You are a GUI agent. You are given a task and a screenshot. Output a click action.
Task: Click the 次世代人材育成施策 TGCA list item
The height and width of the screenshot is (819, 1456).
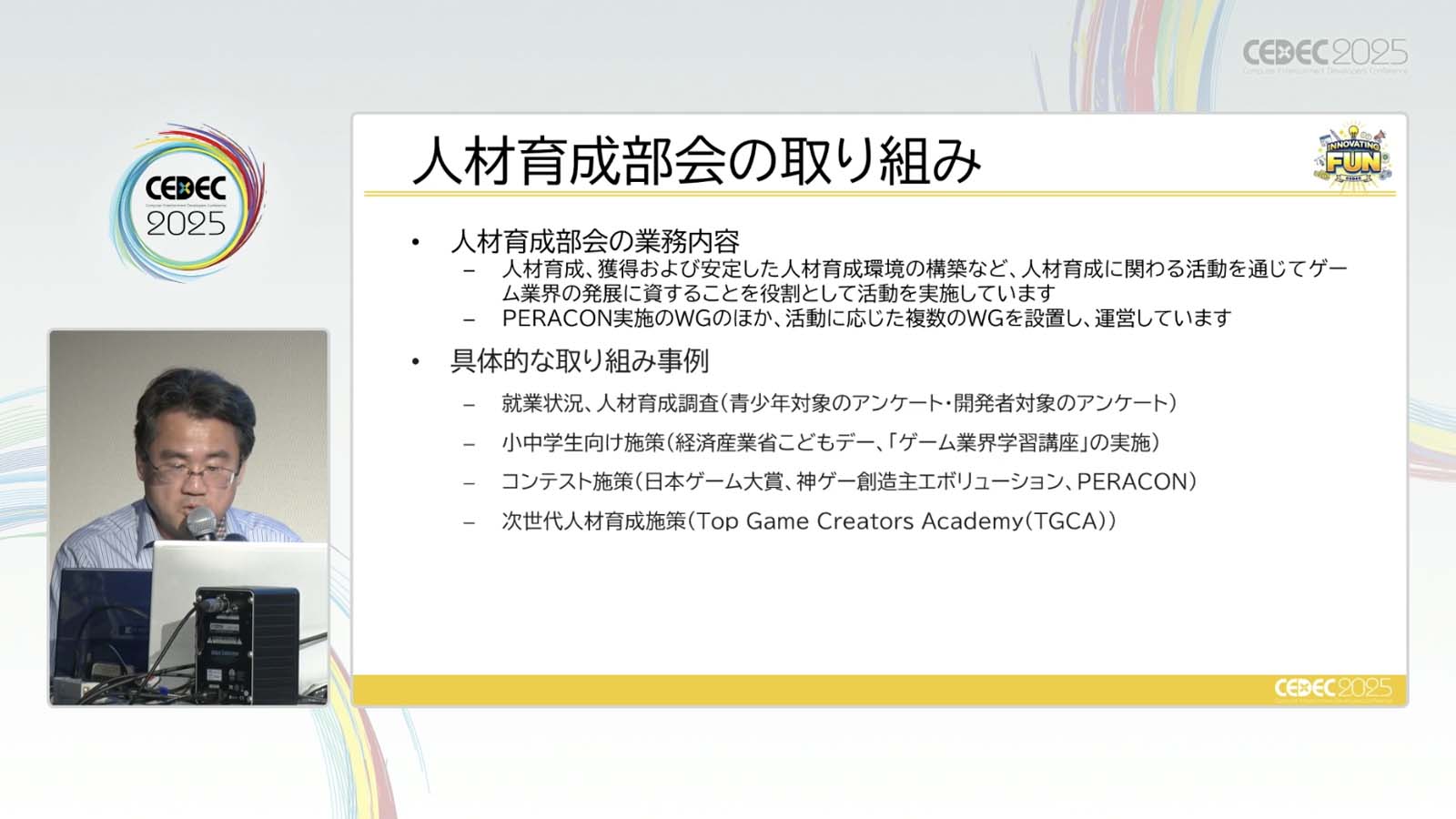pyautogui.click(x=808, y=521)
